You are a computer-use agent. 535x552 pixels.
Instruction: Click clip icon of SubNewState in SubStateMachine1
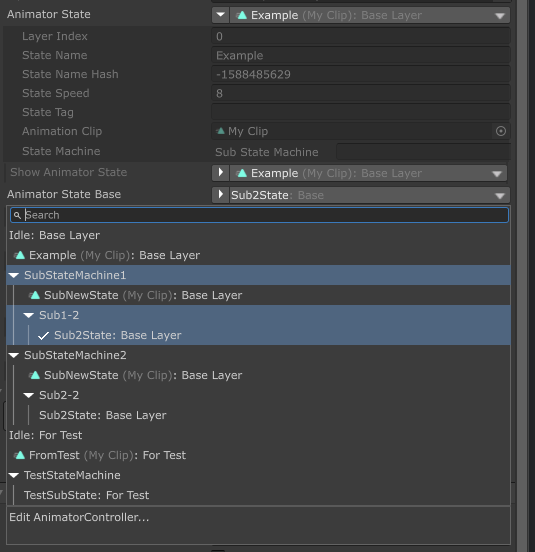[35, 295]
